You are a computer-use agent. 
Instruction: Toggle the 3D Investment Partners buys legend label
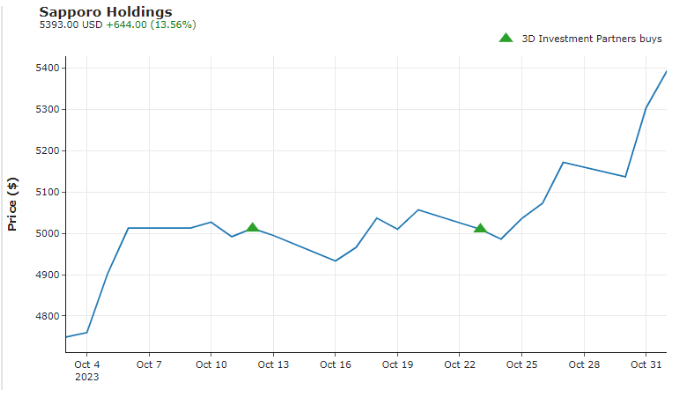pos(591,38)
